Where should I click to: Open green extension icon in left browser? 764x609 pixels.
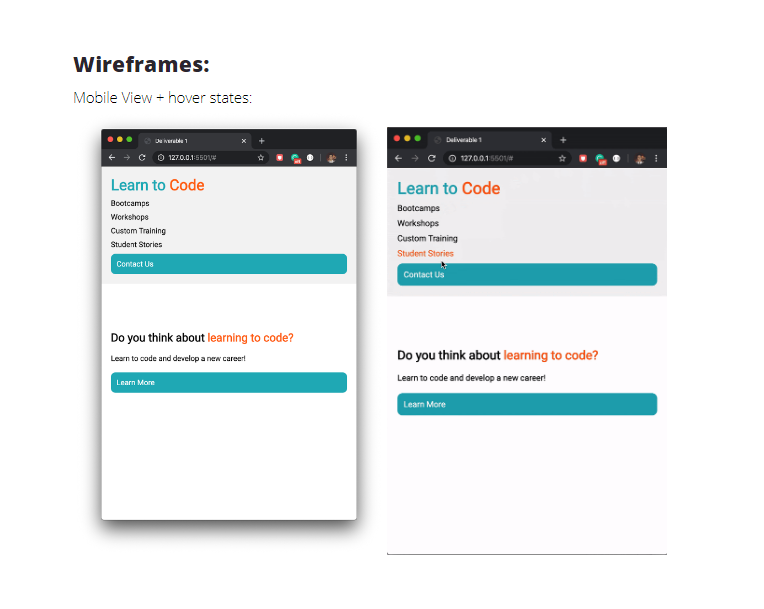click(x=295, y=158)
